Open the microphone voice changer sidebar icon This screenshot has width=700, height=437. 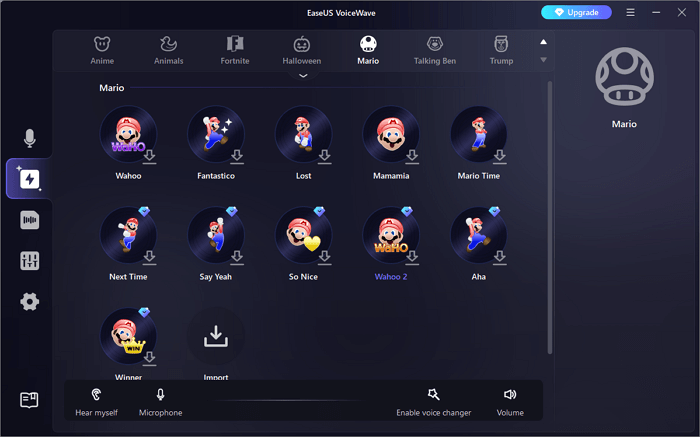[29, 138]
